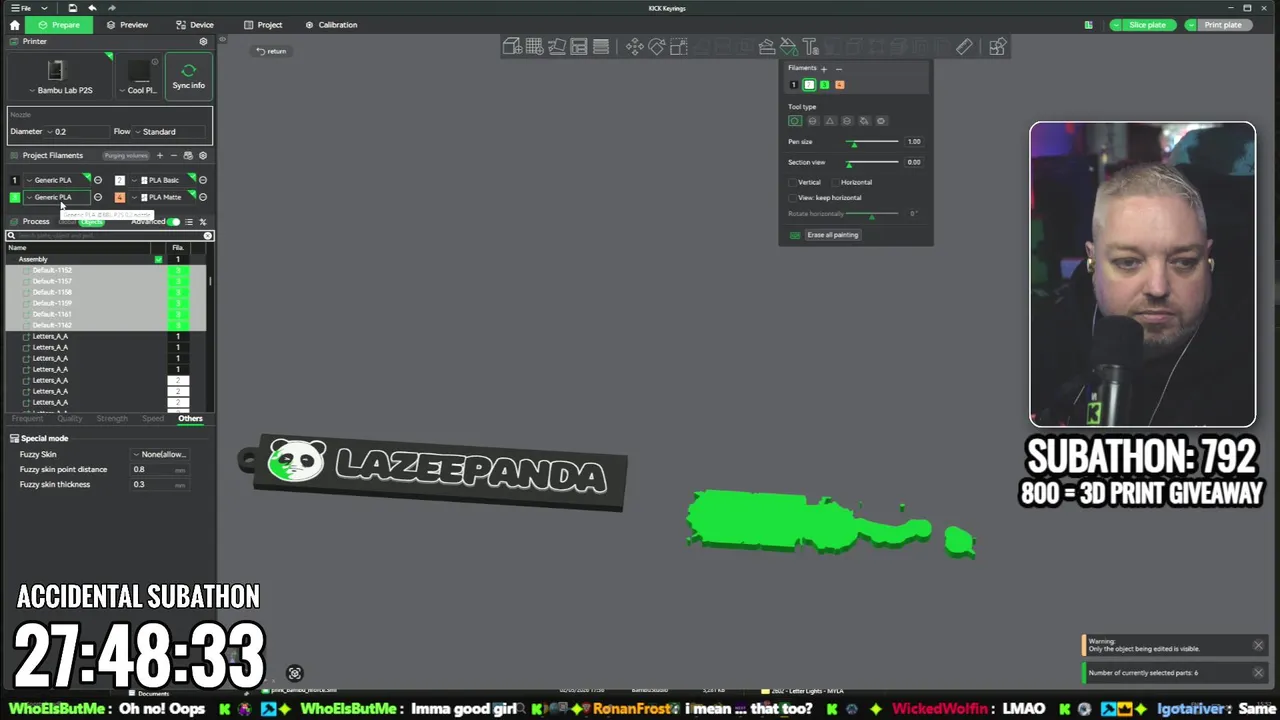Click the settings list icon next to Advanced
The image size is (1280, 720).
188,222
